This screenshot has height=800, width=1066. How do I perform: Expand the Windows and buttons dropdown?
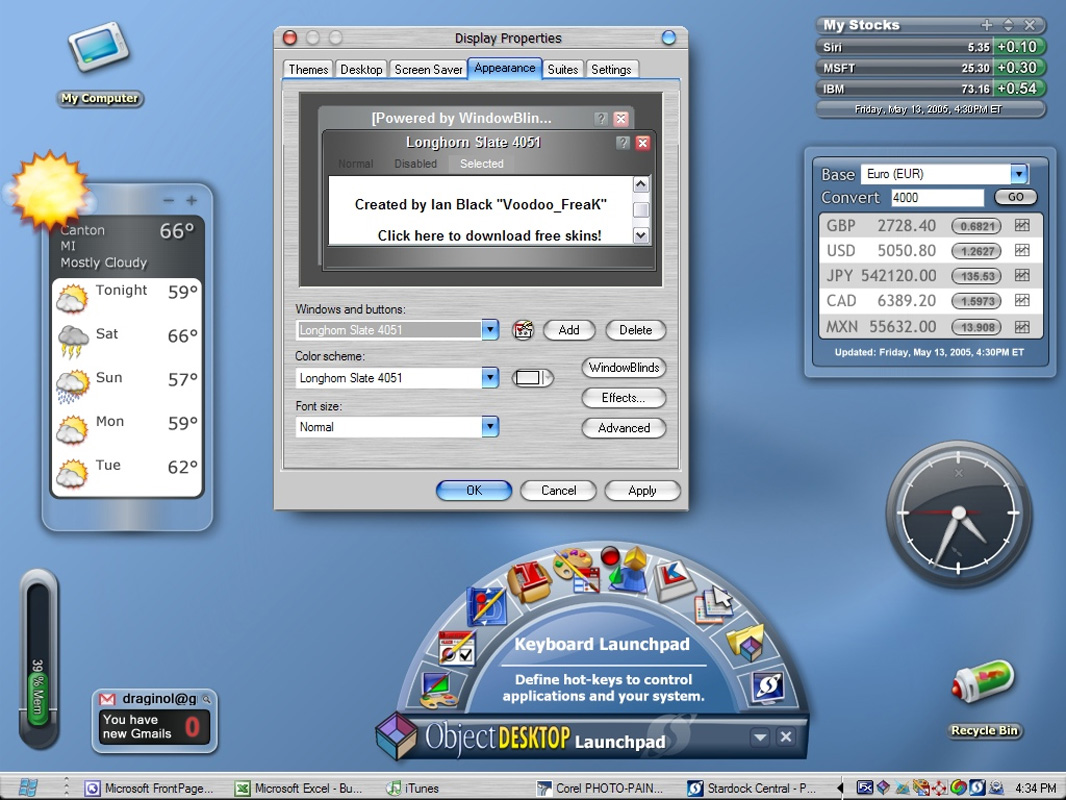(490, 330)
